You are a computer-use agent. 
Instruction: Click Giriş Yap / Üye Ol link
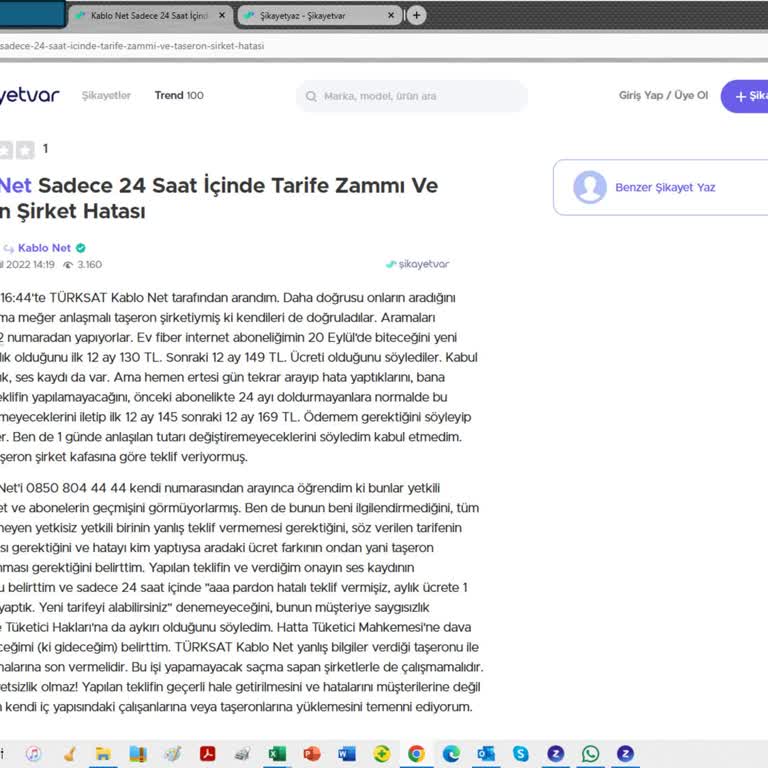(x=663, y=96)
